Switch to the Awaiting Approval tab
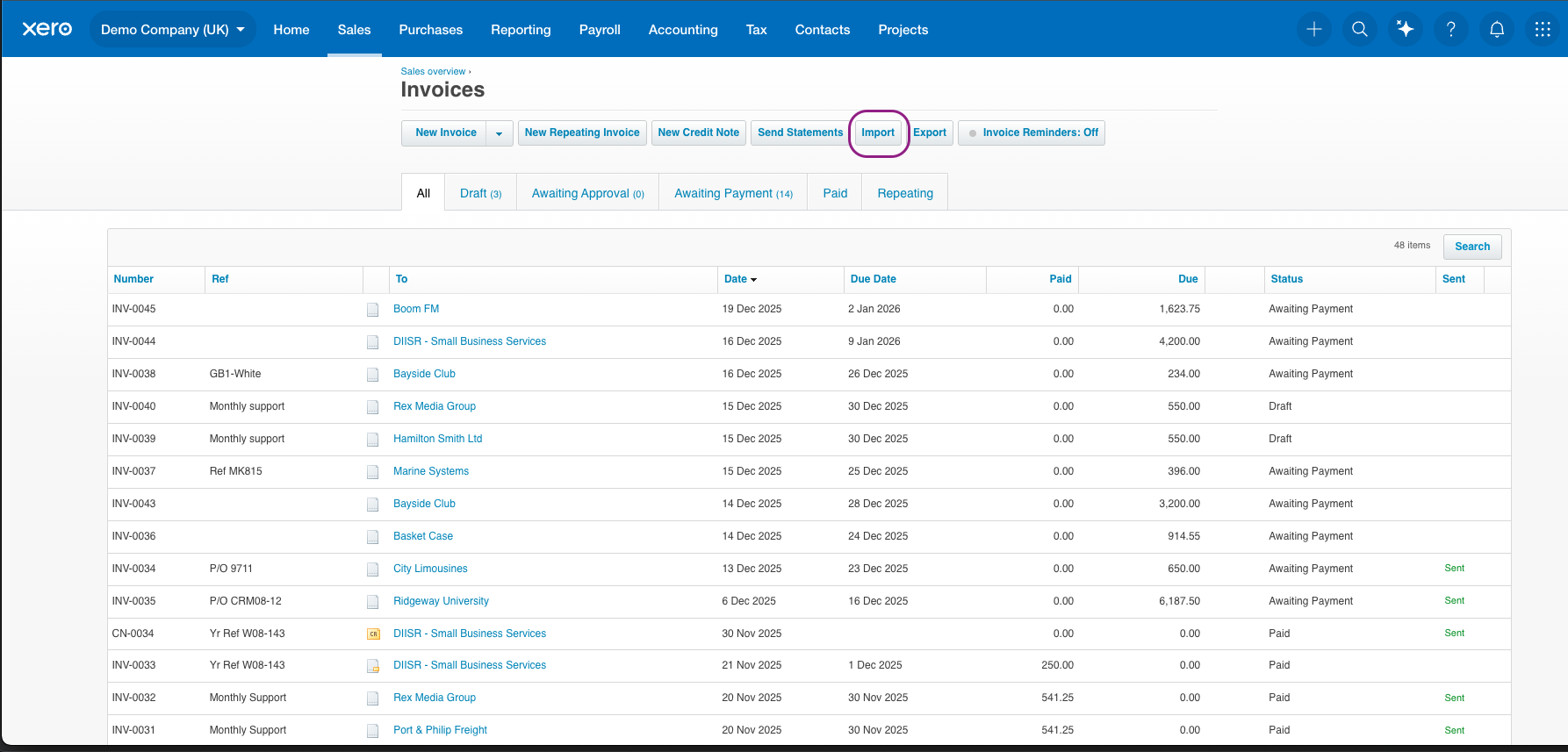1568x752 pixels. [588, 193]
